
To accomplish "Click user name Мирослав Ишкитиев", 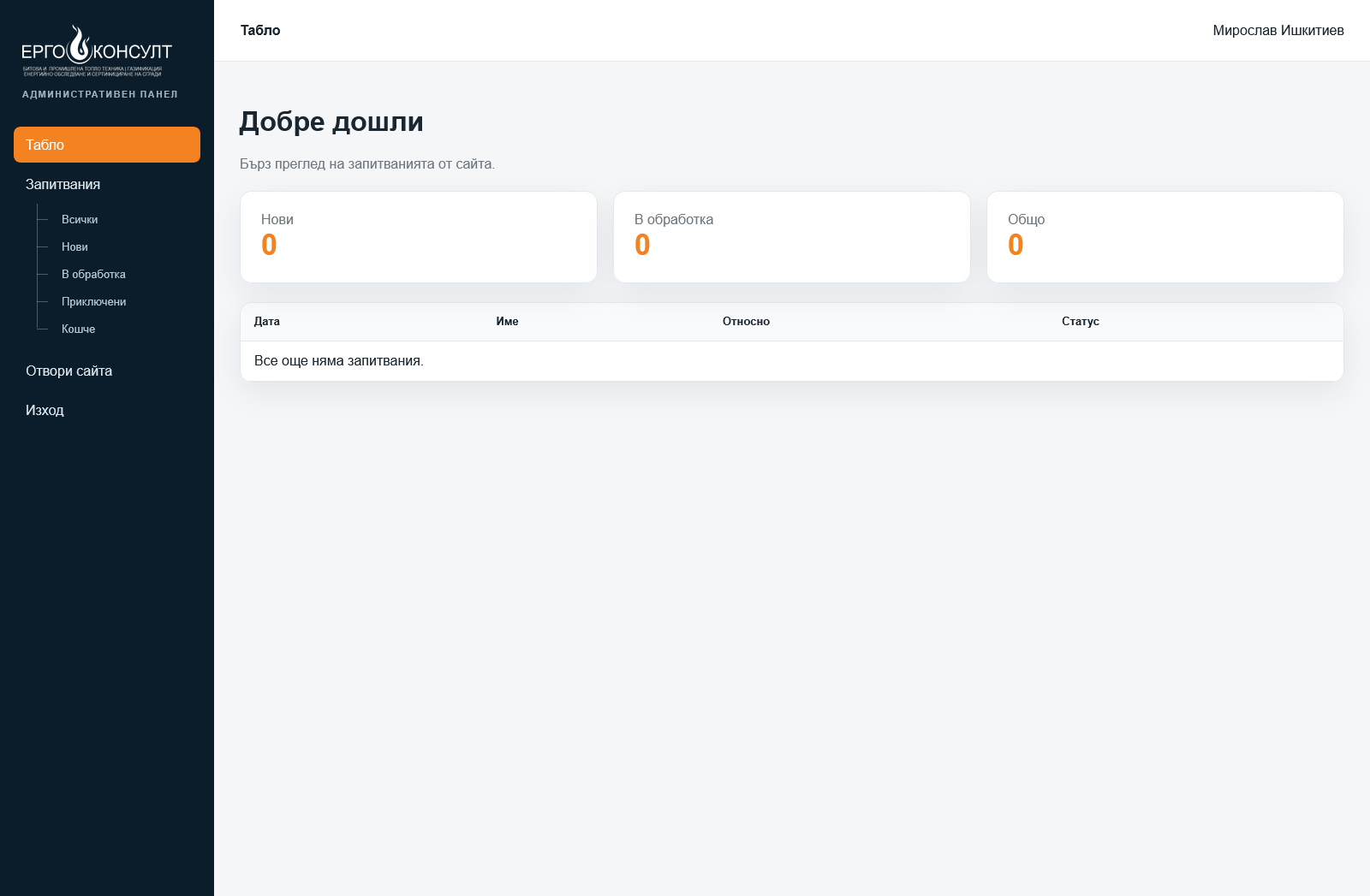I will pos(1278,30).
